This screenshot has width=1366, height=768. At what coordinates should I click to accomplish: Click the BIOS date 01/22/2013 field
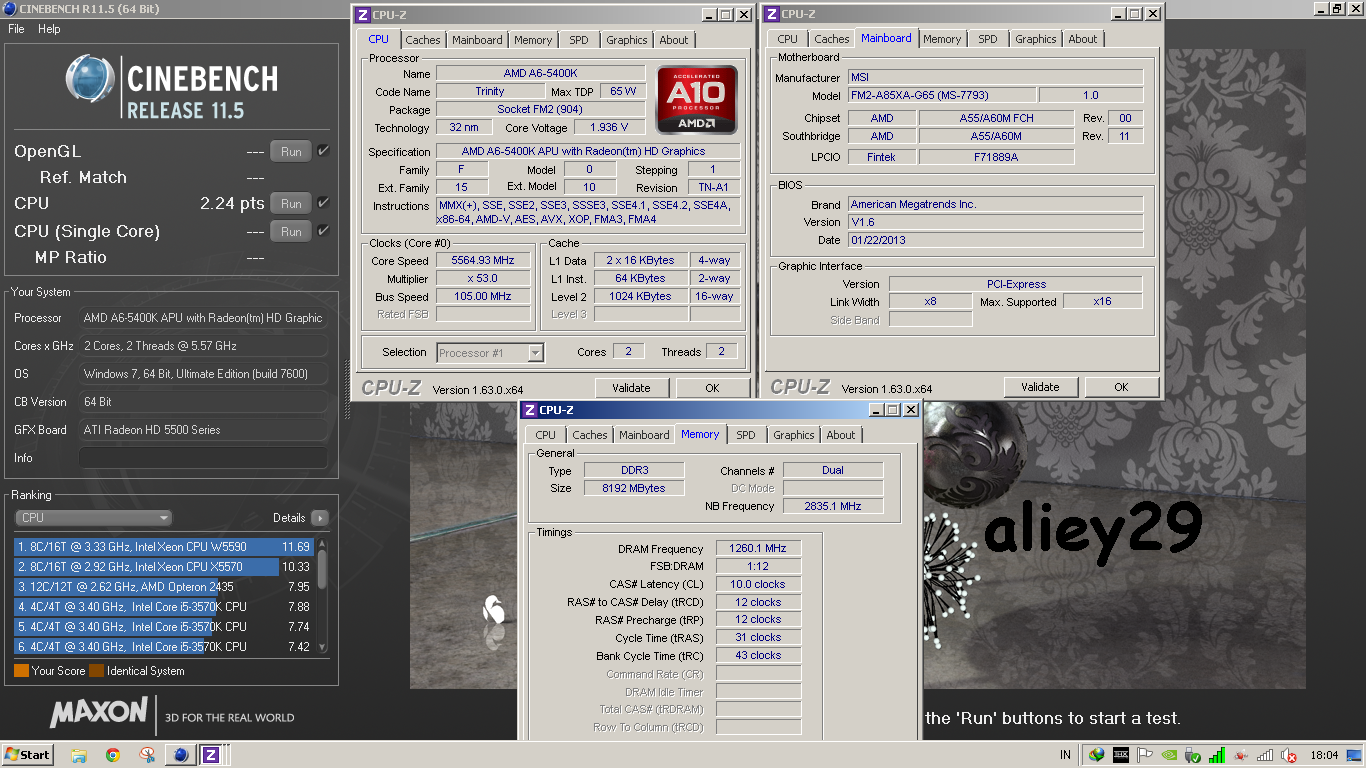click(x=995, y=241)
